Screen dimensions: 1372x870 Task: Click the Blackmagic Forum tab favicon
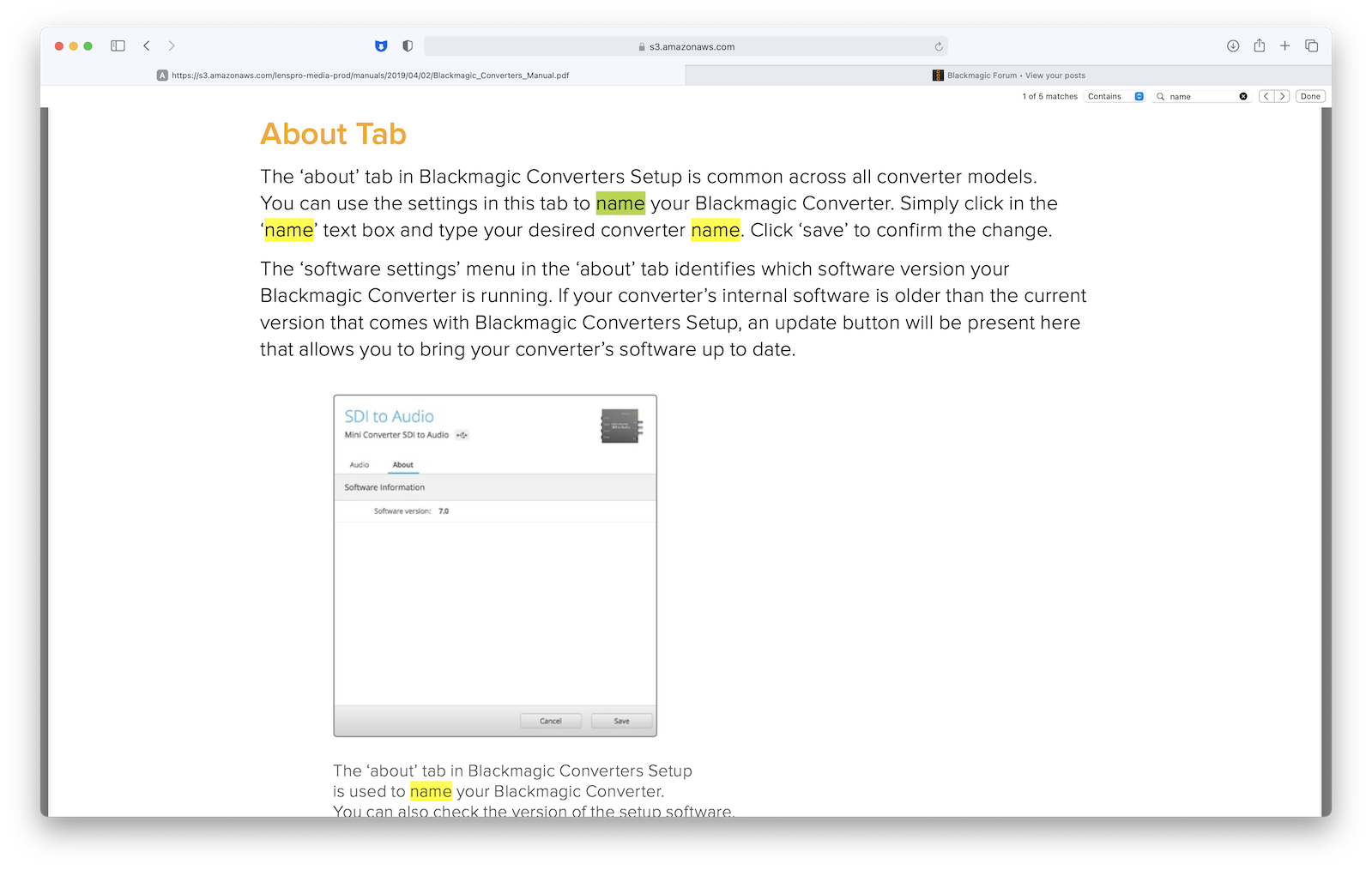coord(938,76)
